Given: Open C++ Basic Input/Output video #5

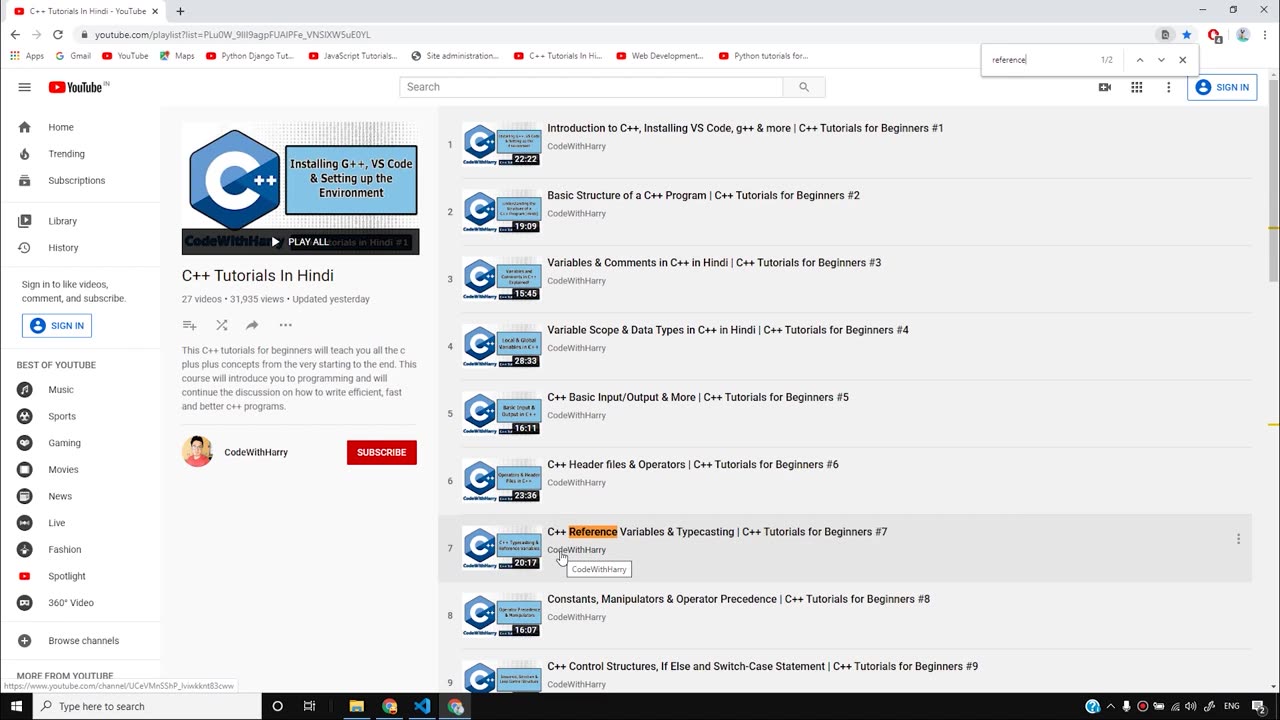Looking at the screenshot, I should pos(698,397).
